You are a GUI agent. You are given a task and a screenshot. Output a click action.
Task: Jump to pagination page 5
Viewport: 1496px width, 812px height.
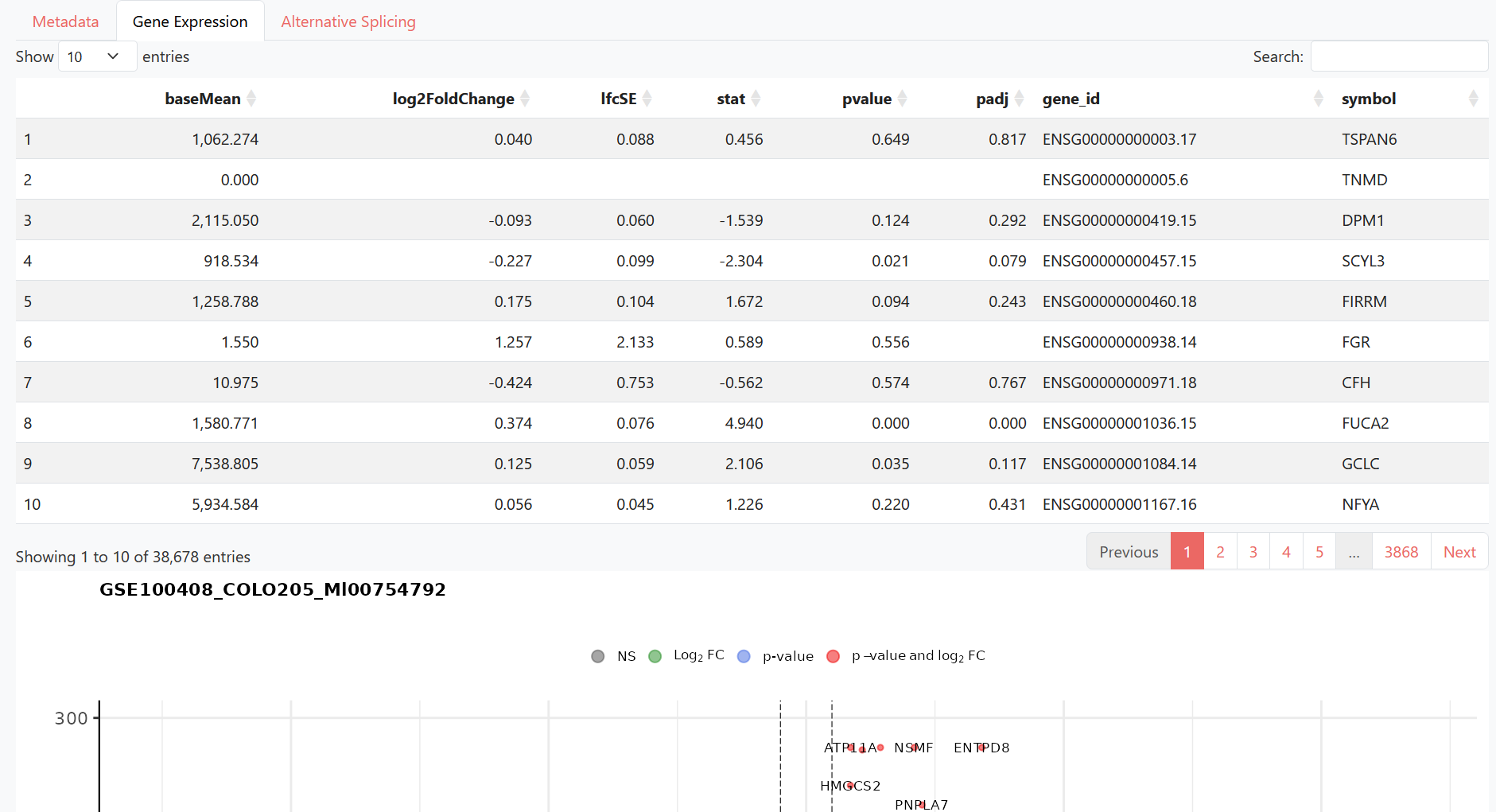[x=1319, y=552]
